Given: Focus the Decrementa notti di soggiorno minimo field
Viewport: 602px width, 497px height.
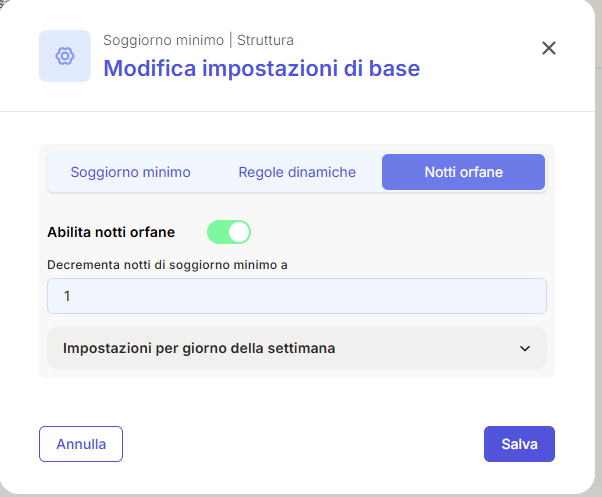Looking at the screenshot, I should [297, 296].
